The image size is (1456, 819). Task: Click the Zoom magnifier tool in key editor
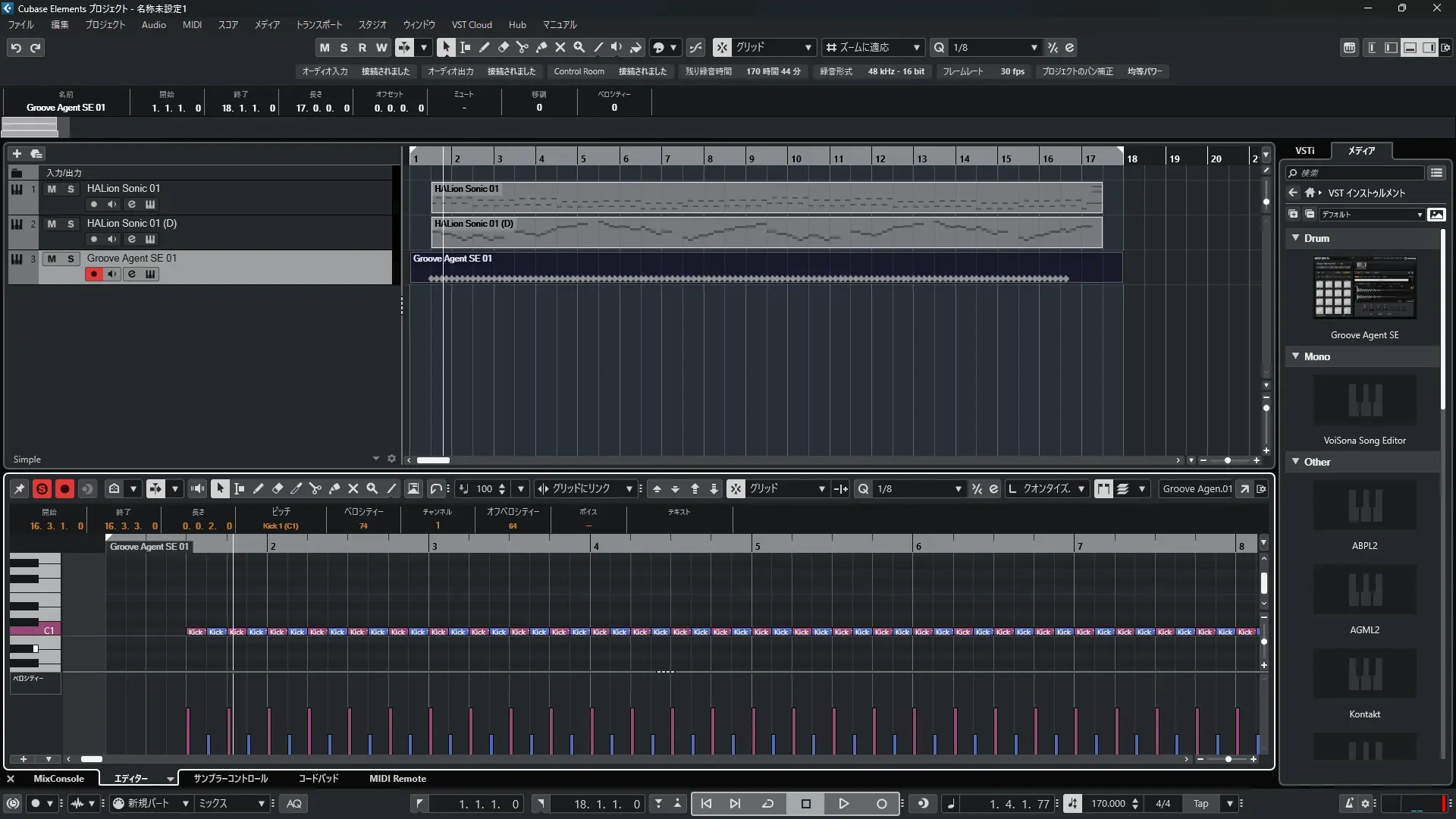(372, 489)
